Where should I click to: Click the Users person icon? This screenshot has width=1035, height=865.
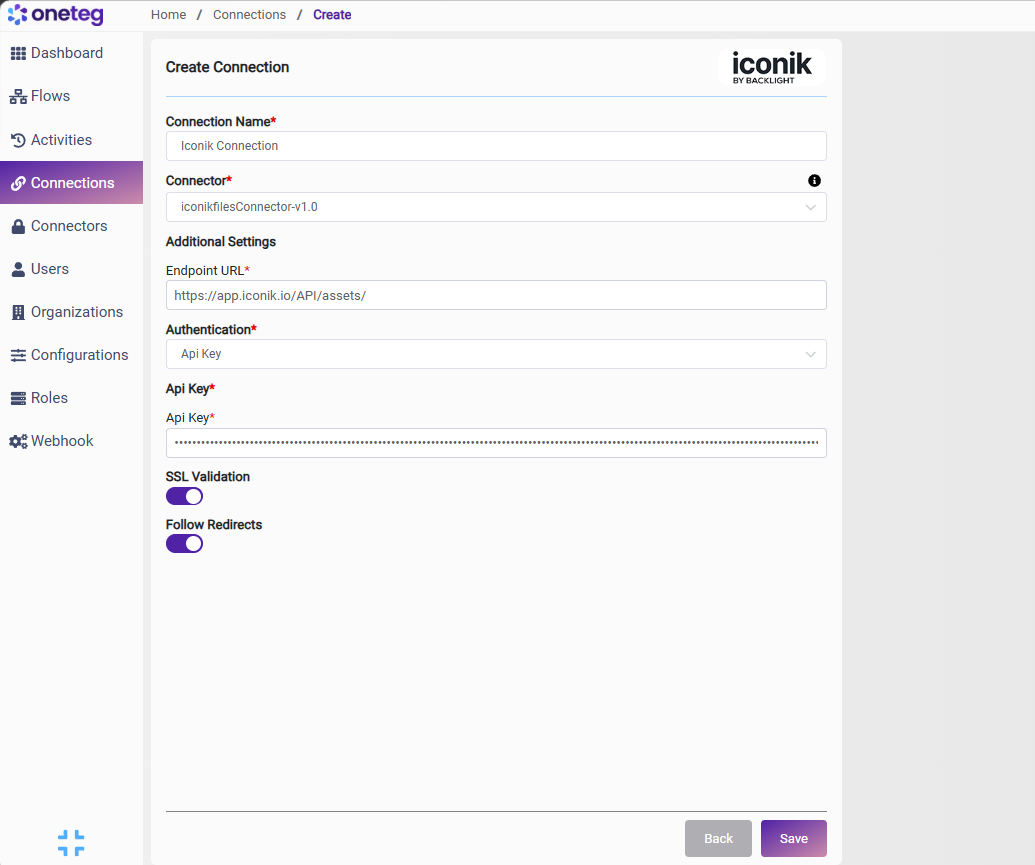(18, 269)
